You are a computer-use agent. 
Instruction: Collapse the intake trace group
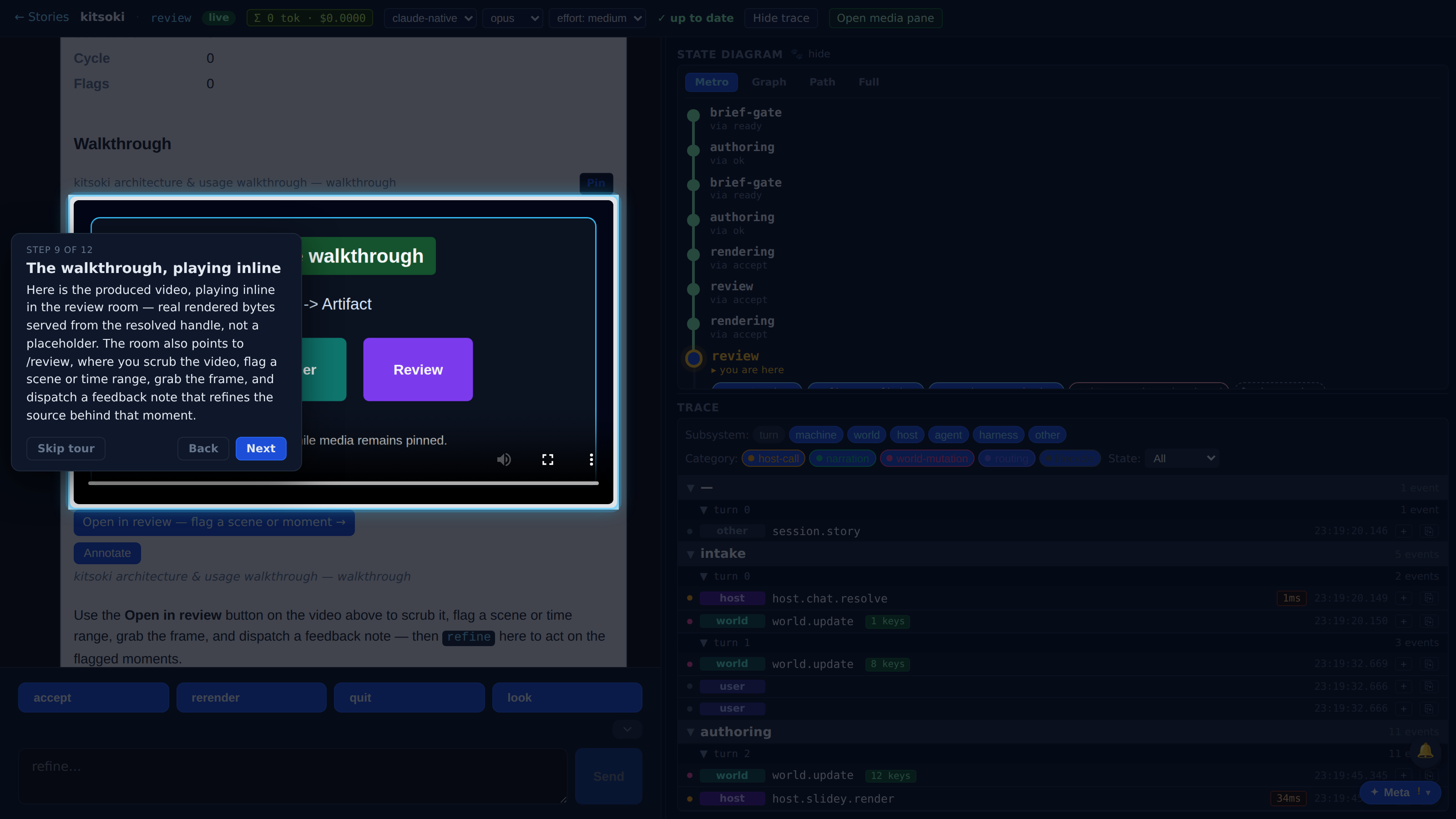tap(691, 554)
